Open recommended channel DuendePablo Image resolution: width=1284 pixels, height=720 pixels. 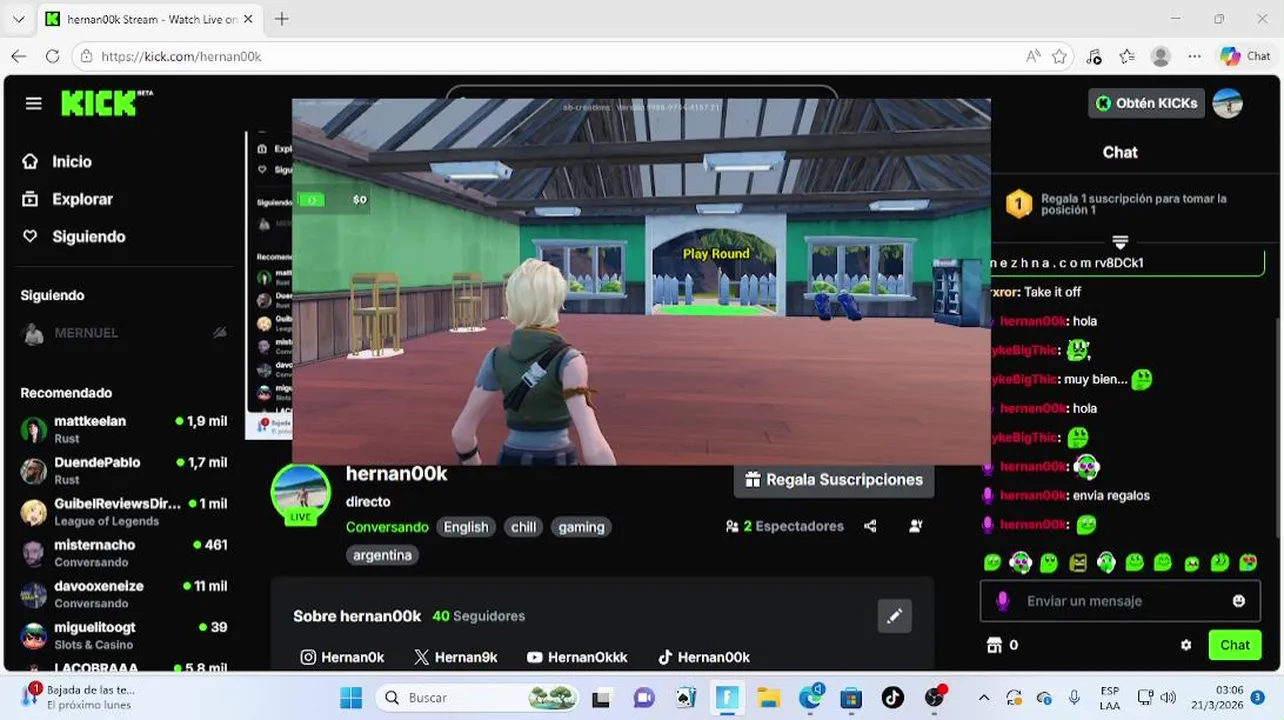[124, 470]
